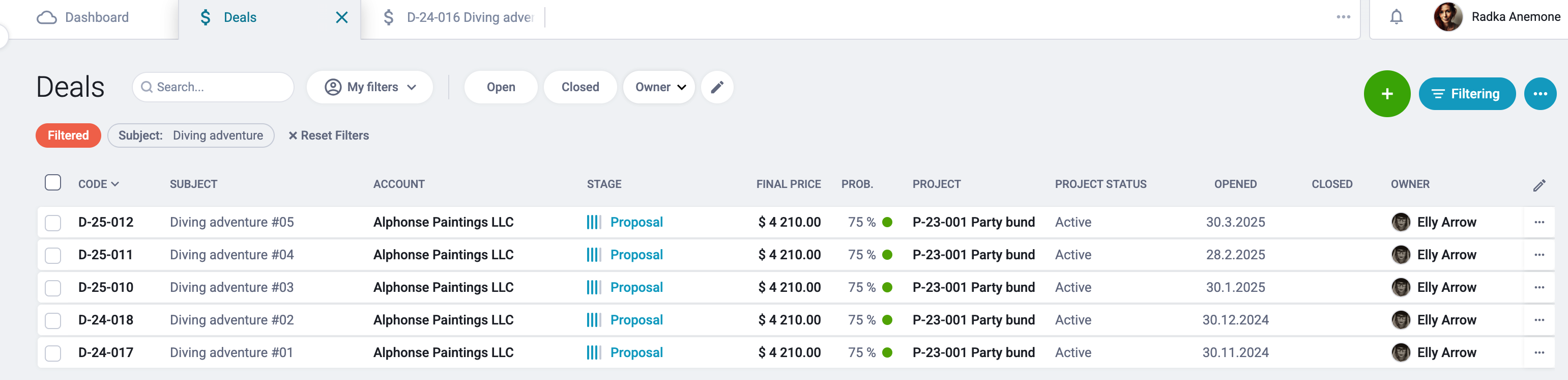The image size is (1568, 380).
Task: Check the box for deal D-25-011
Action: pyautogui.click(x=53, y=255)
